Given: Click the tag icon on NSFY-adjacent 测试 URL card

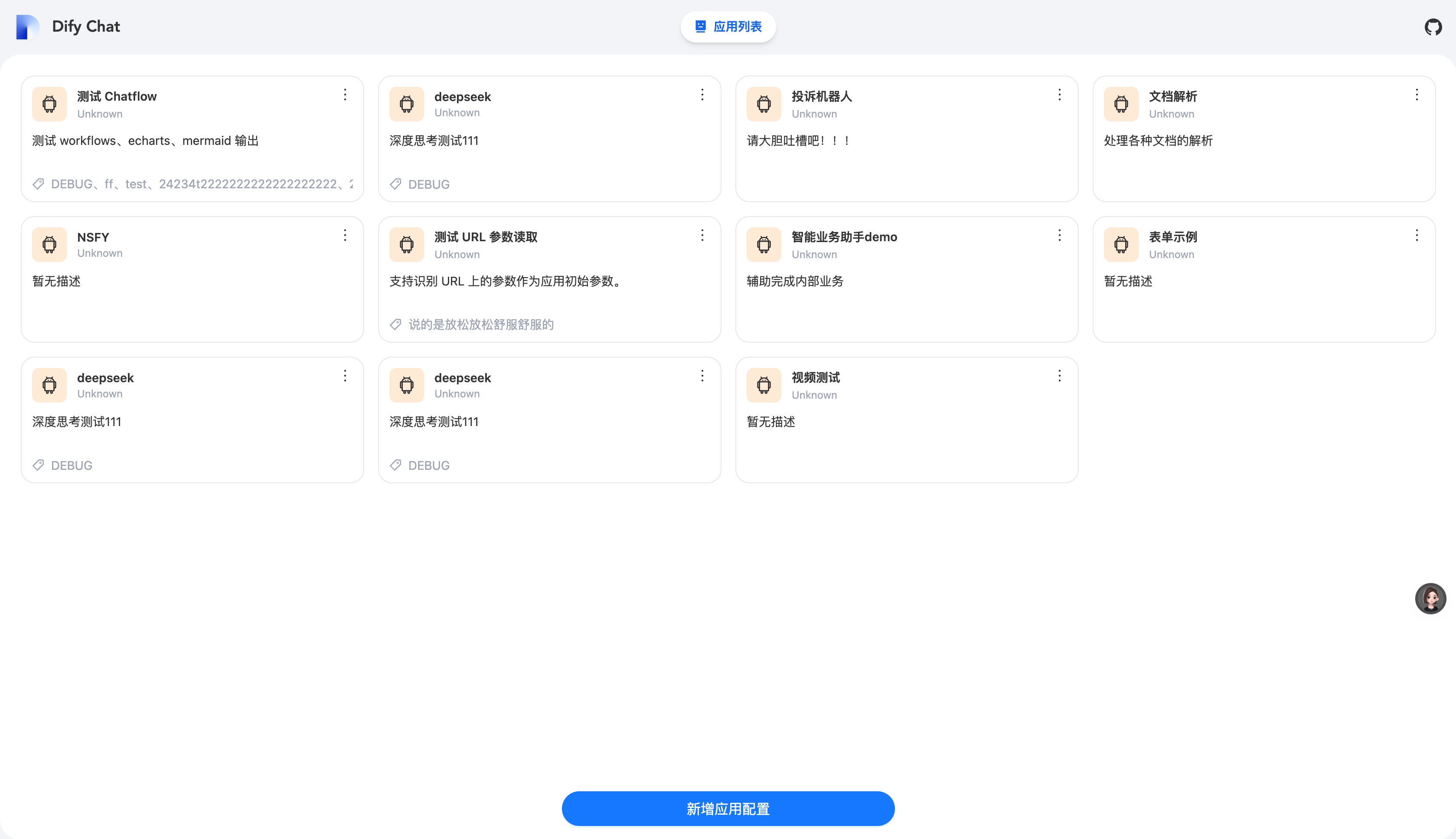Looking at the screenshot, I should (x=396, y=324).
